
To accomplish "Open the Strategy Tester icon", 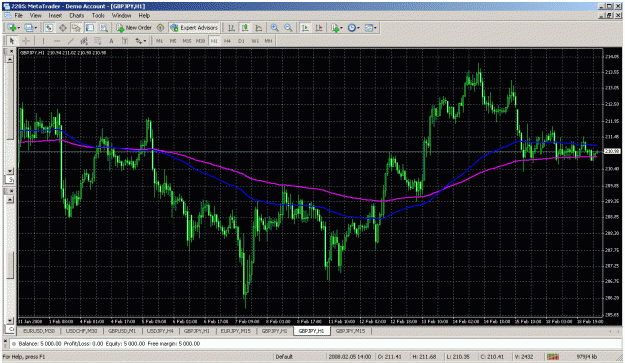I will [104, 27].
